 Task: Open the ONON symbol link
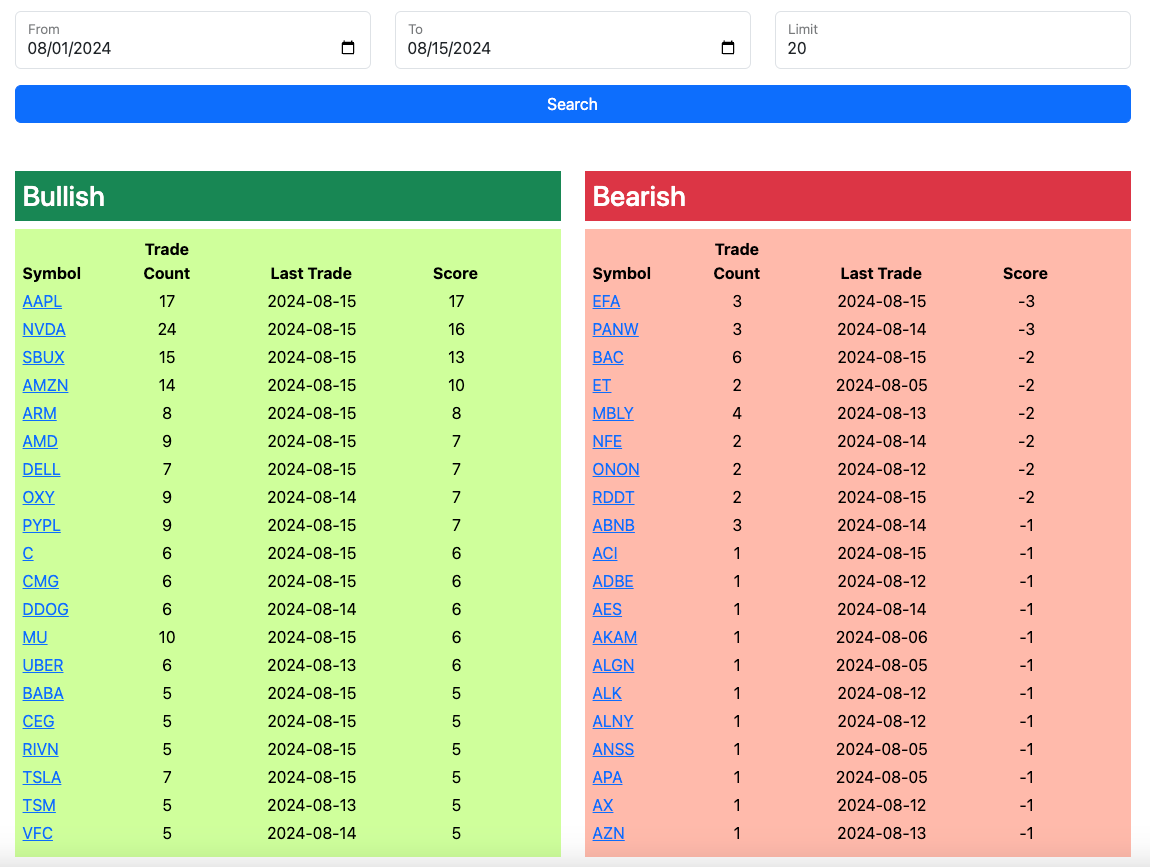[616, 469]
